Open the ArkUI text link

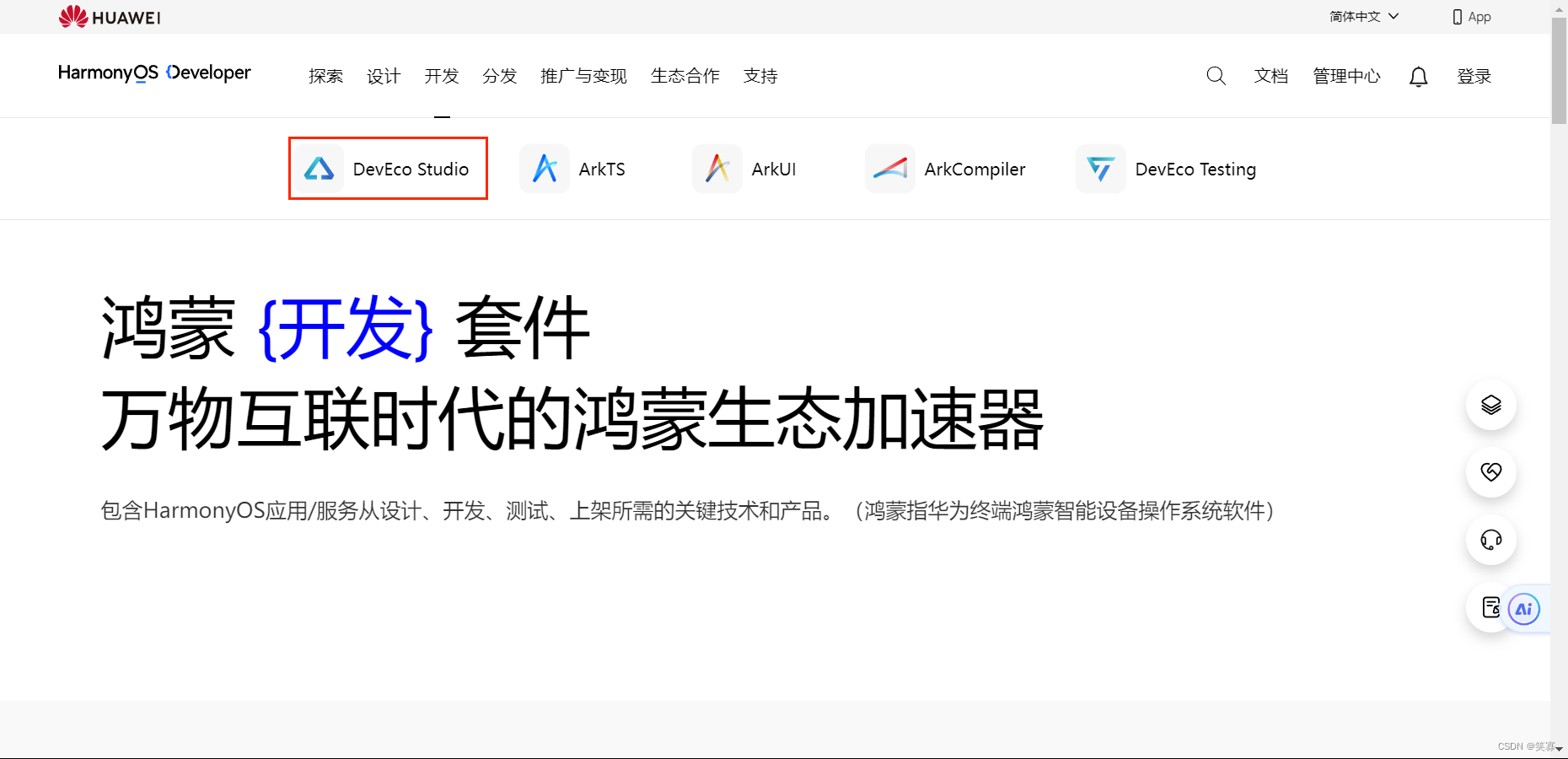point(774,169)
